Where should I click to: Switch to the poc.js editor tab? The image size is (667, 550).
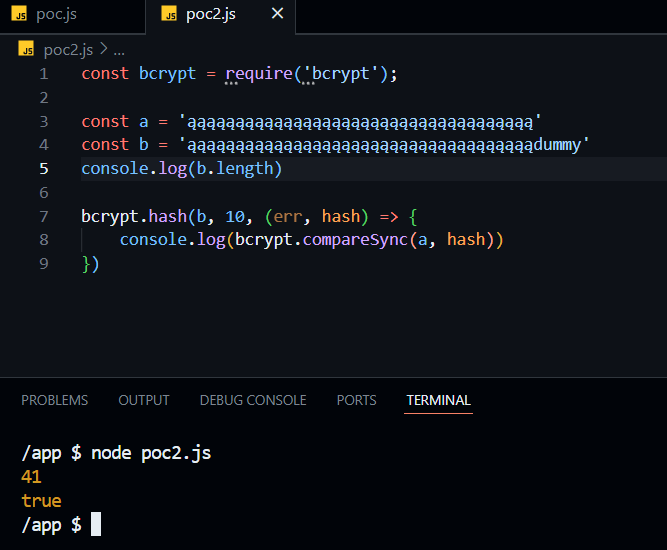click(55, 15)
